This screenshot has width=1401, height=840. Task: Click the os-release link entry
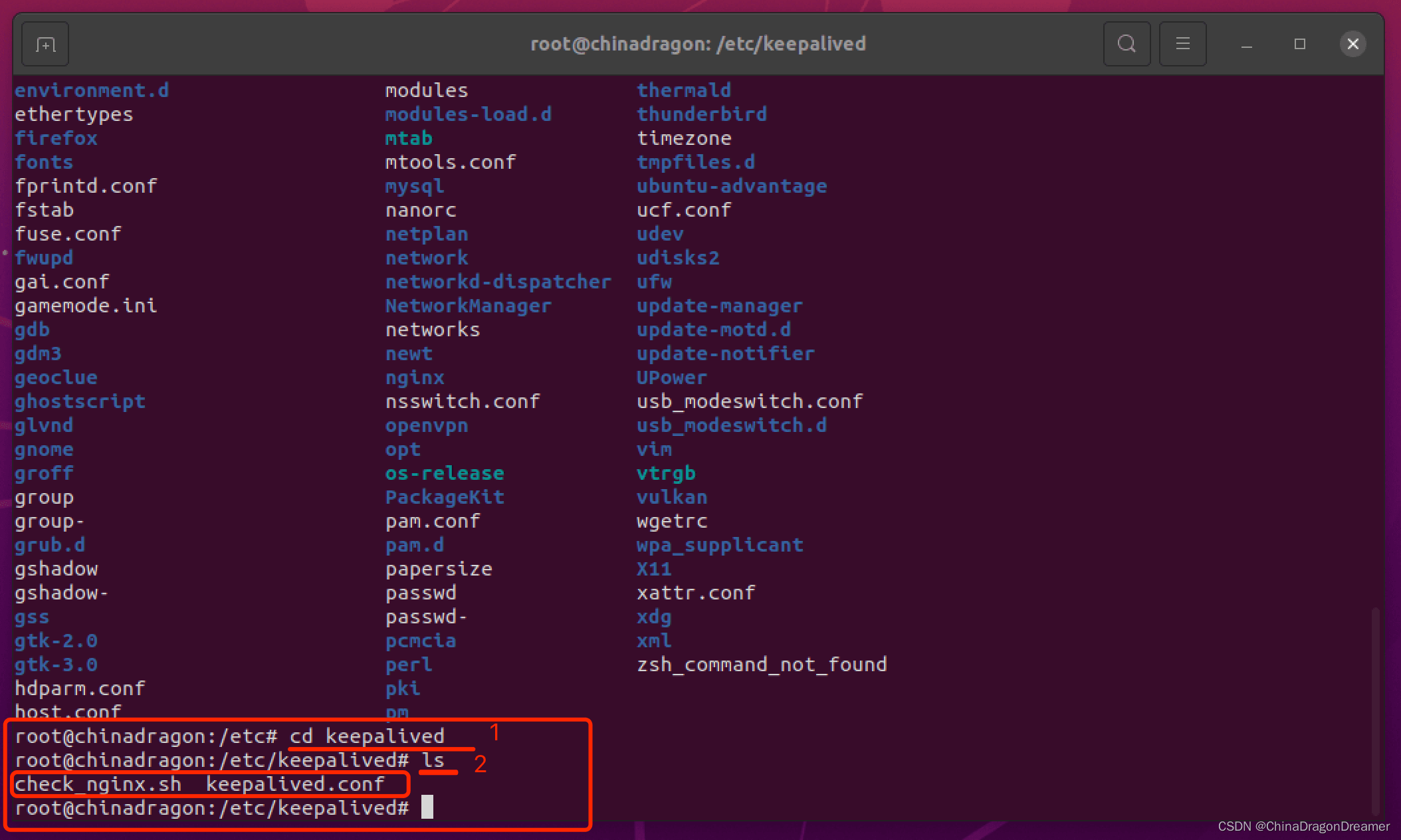(445, 473)
